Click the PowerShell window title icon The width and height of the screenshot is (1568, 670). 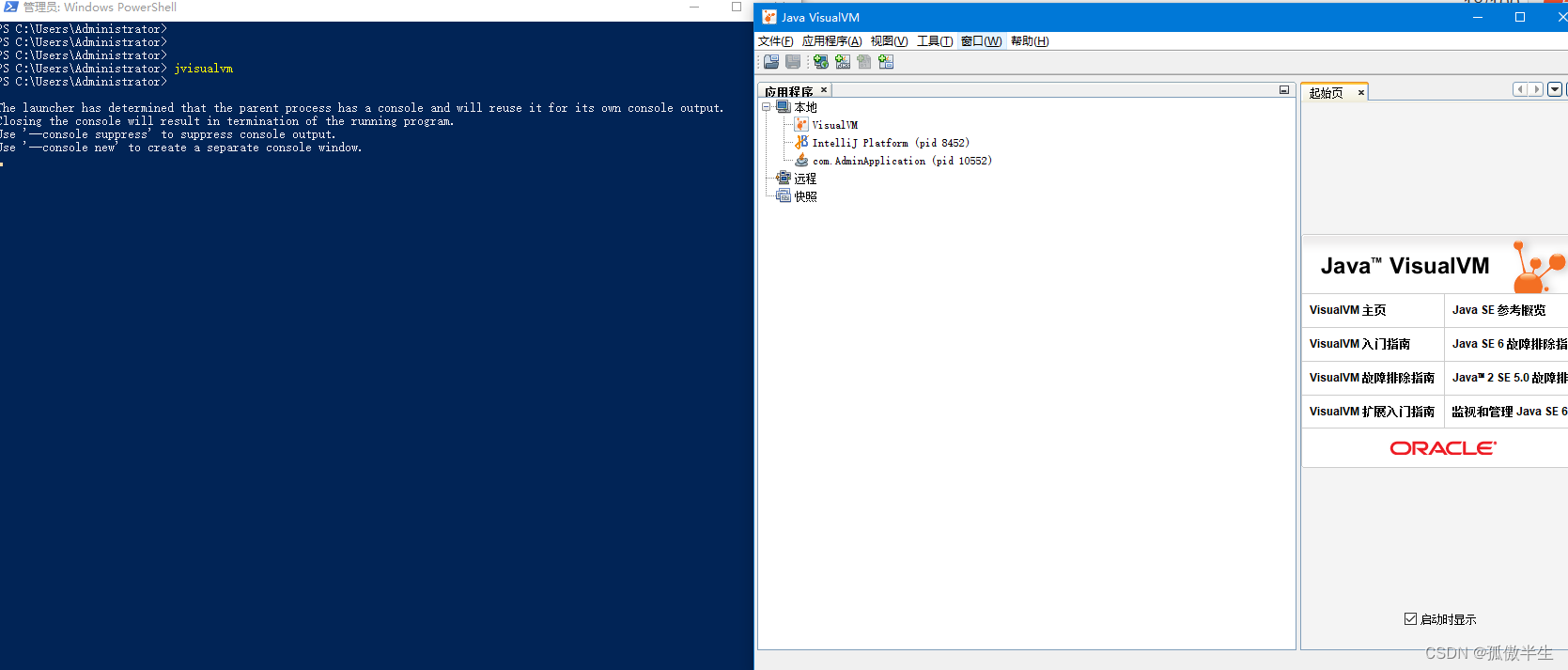pos(11,7)
